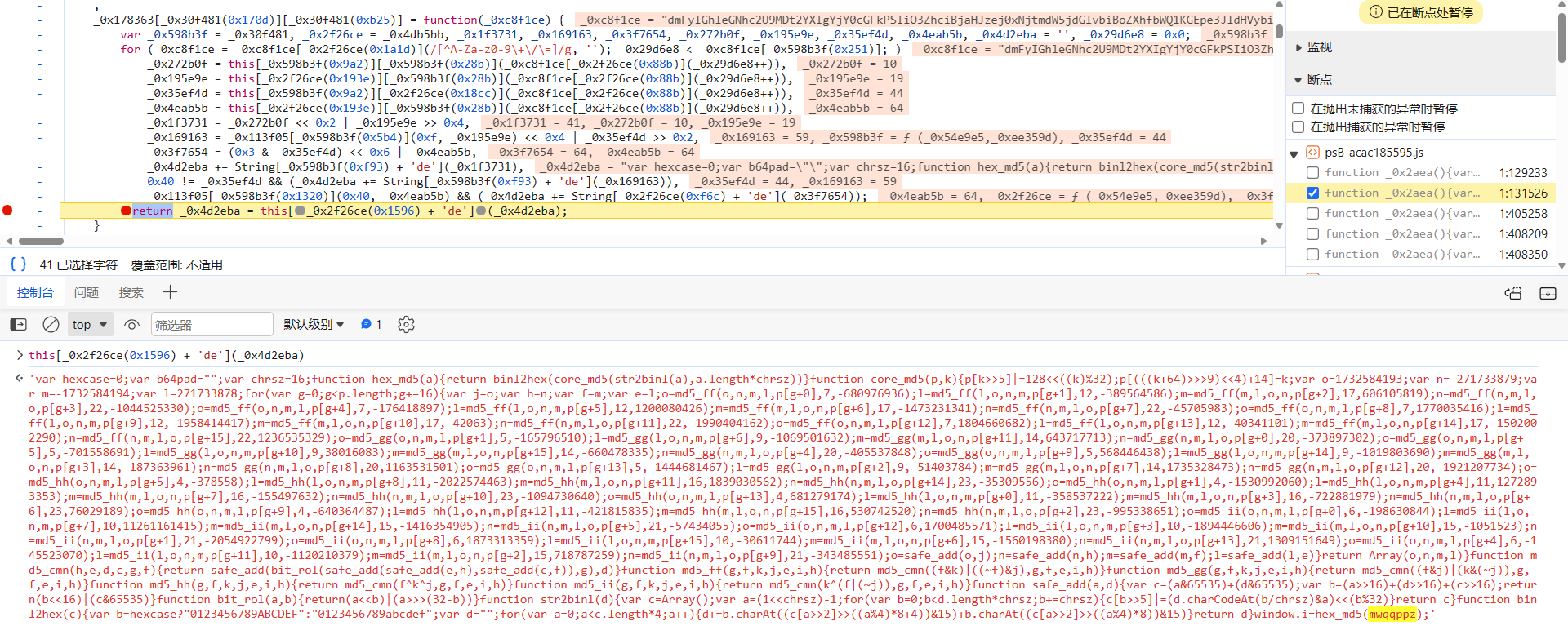Remove the red breakpoint dot in gutter
The height and width of the screenshot is (626, 1568).
[x=7, y=211]
